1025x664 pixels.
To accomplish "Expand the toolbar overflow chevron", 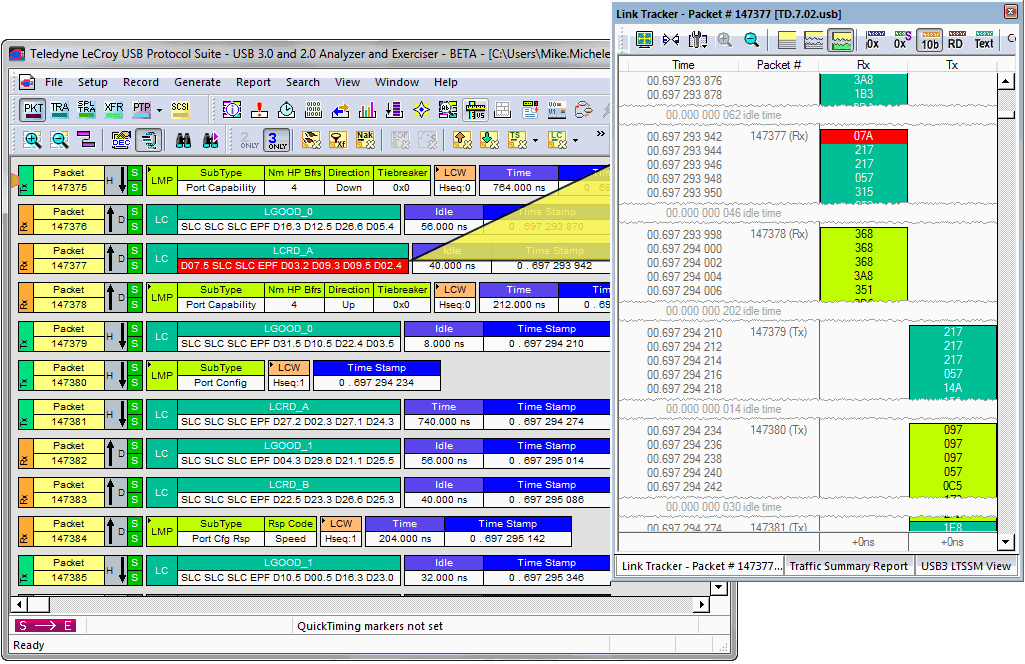I will tap(600, 134).
